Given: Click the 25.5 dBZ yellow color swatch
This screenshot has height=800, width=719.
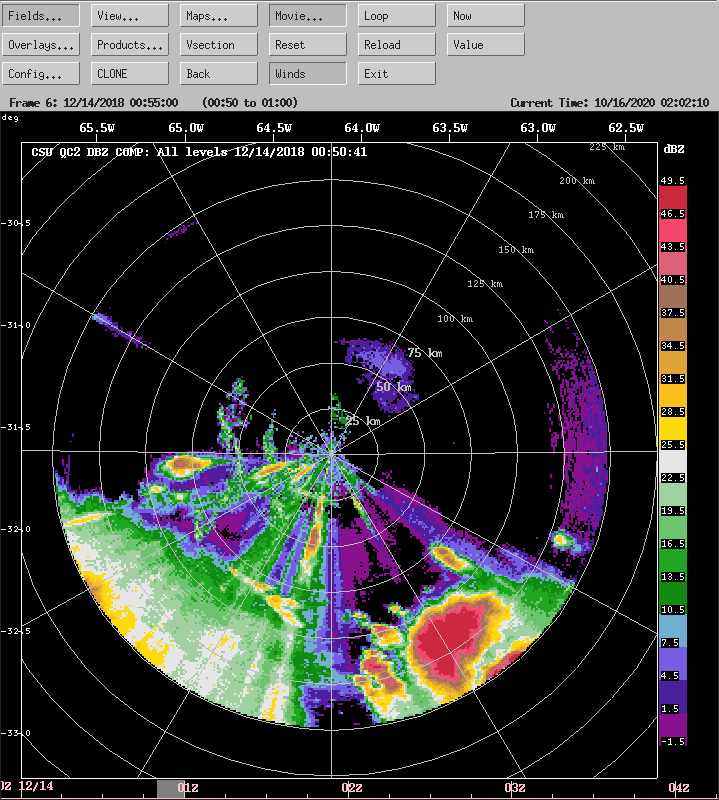Looking at the screenshot, I should [672, 430].
